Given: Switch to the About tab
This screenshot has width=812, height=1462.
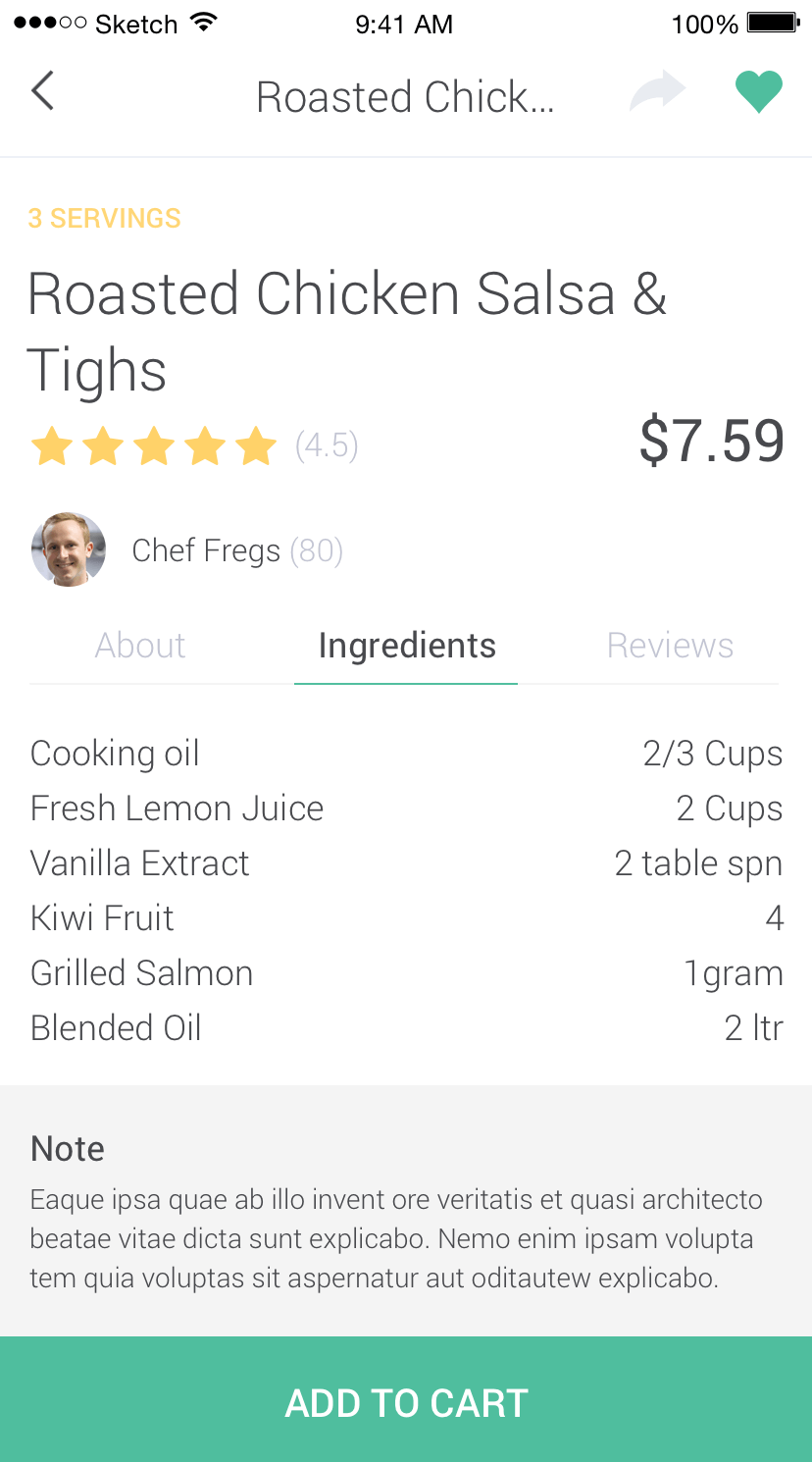Looking at the screenshot, I should click(x=140, y=646).
